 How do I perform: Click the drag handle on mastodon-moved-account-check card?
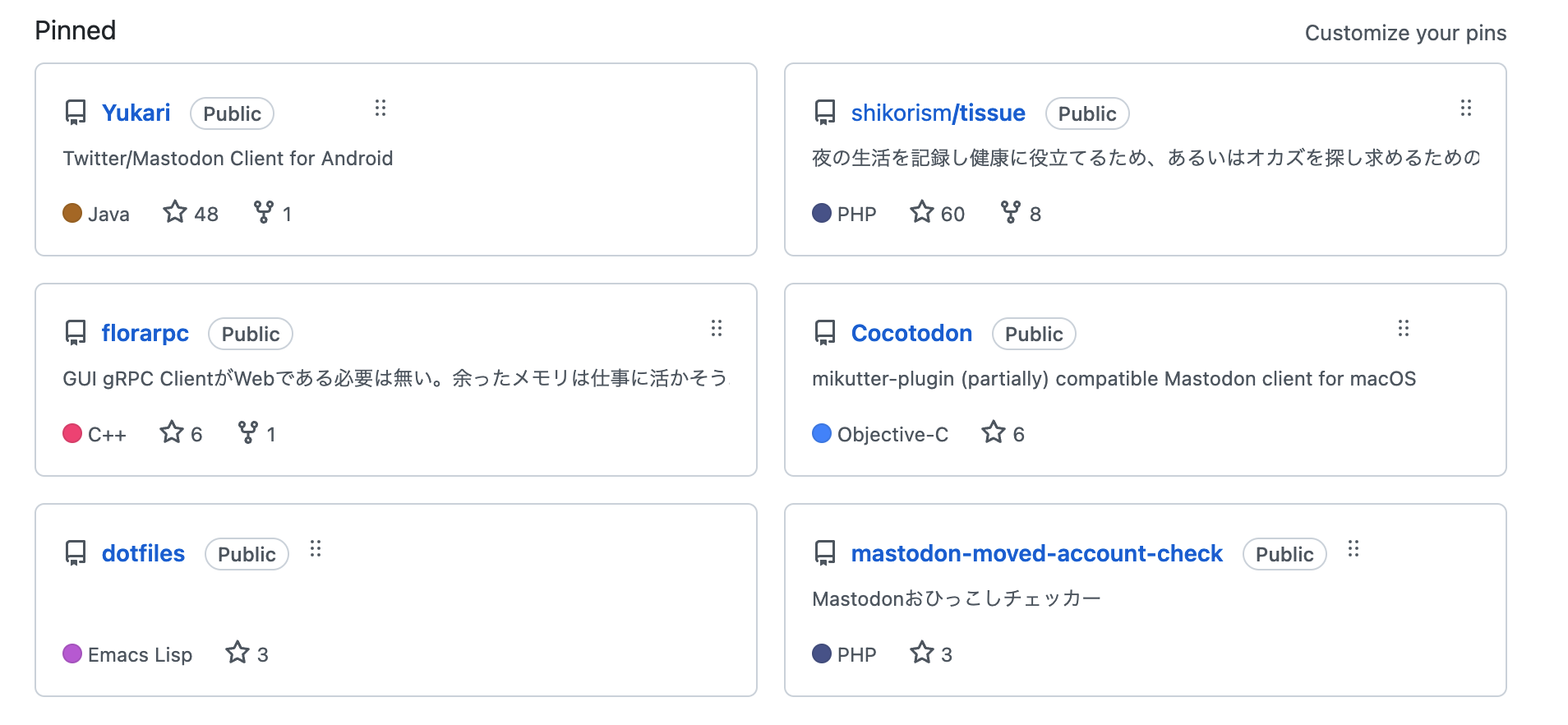(x=1354, y=548)
